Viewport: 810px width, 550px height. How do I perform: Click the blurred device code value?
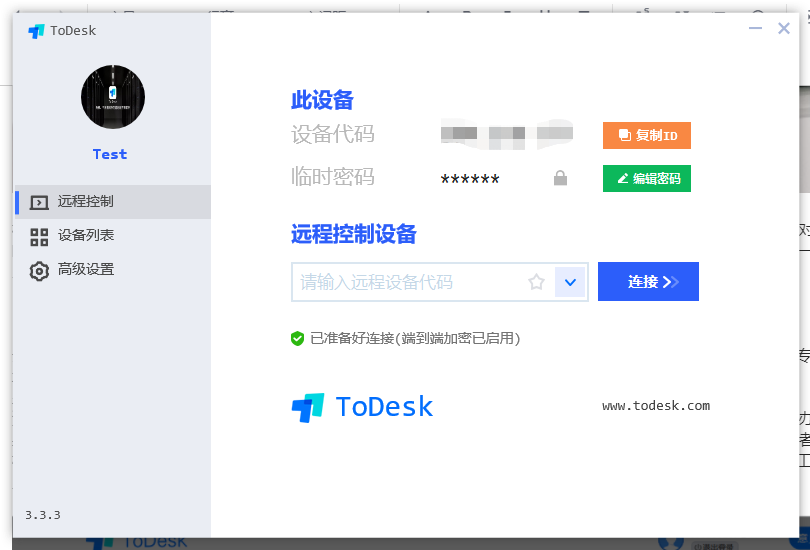point(507,134)
